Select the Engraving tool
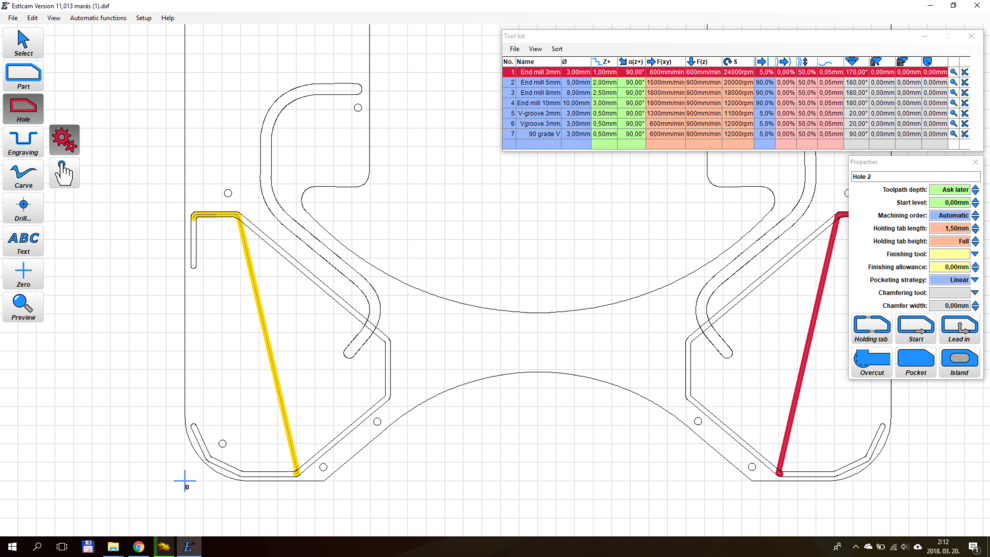990x557 pixels. 23,142
